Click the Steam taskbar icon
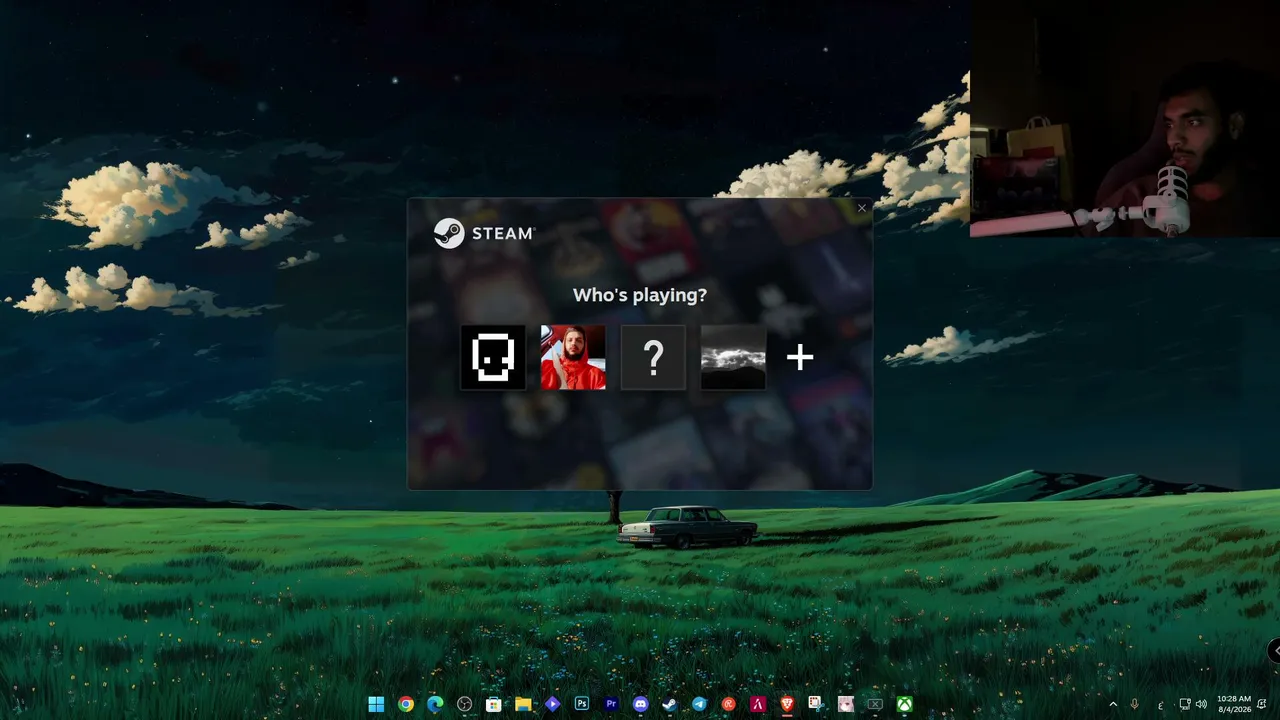Viewport: 1280px width, 720px height. coord(669,704)
